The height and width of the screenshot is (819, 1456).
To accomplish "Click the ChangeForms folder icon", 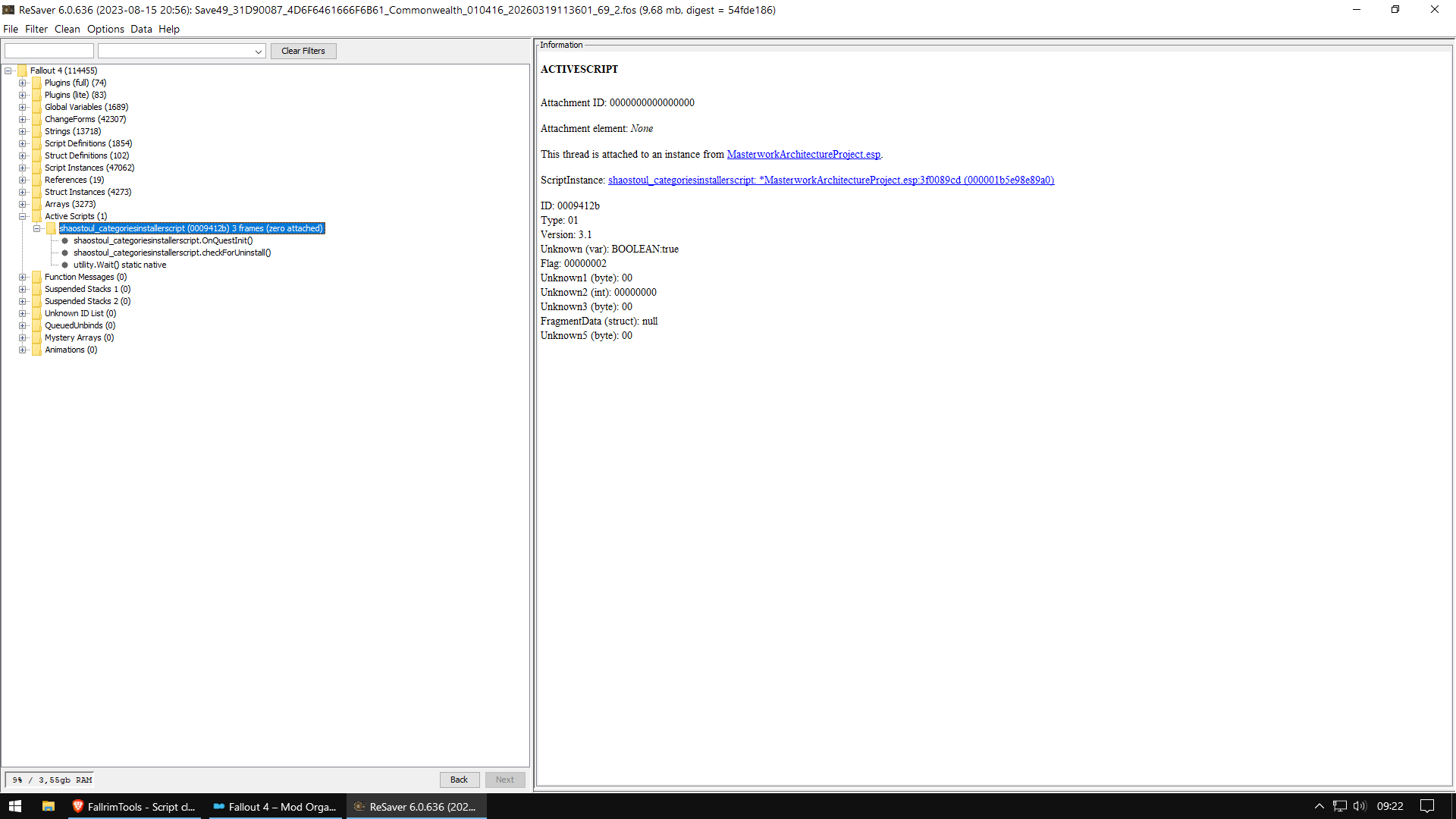I will 36,119.
